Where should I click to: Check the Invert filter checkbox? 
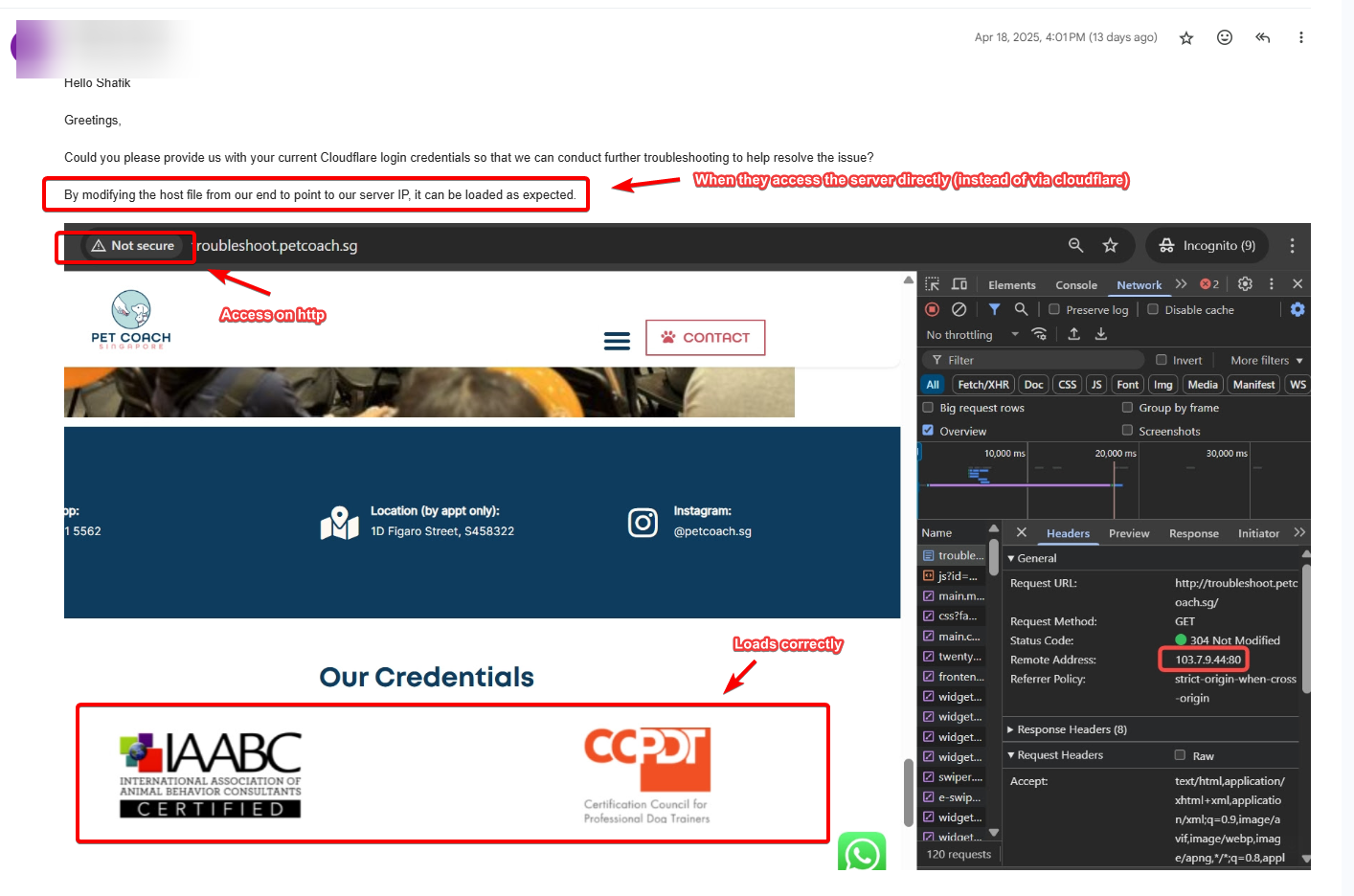tap(1162, 360)
